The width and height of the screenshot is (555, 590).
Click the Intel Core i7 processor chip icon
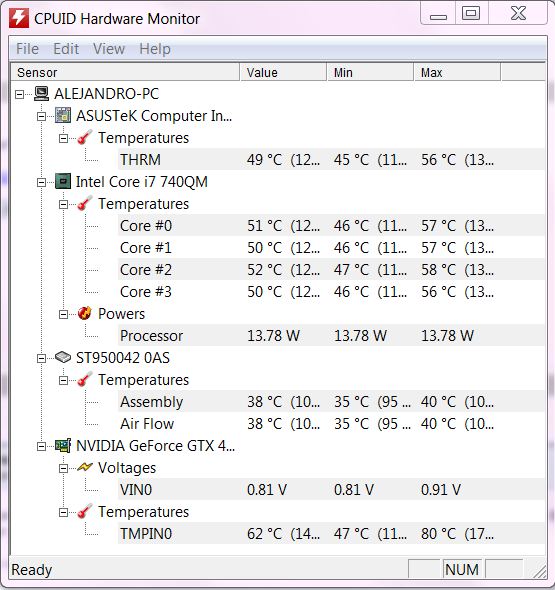[63, 182]
